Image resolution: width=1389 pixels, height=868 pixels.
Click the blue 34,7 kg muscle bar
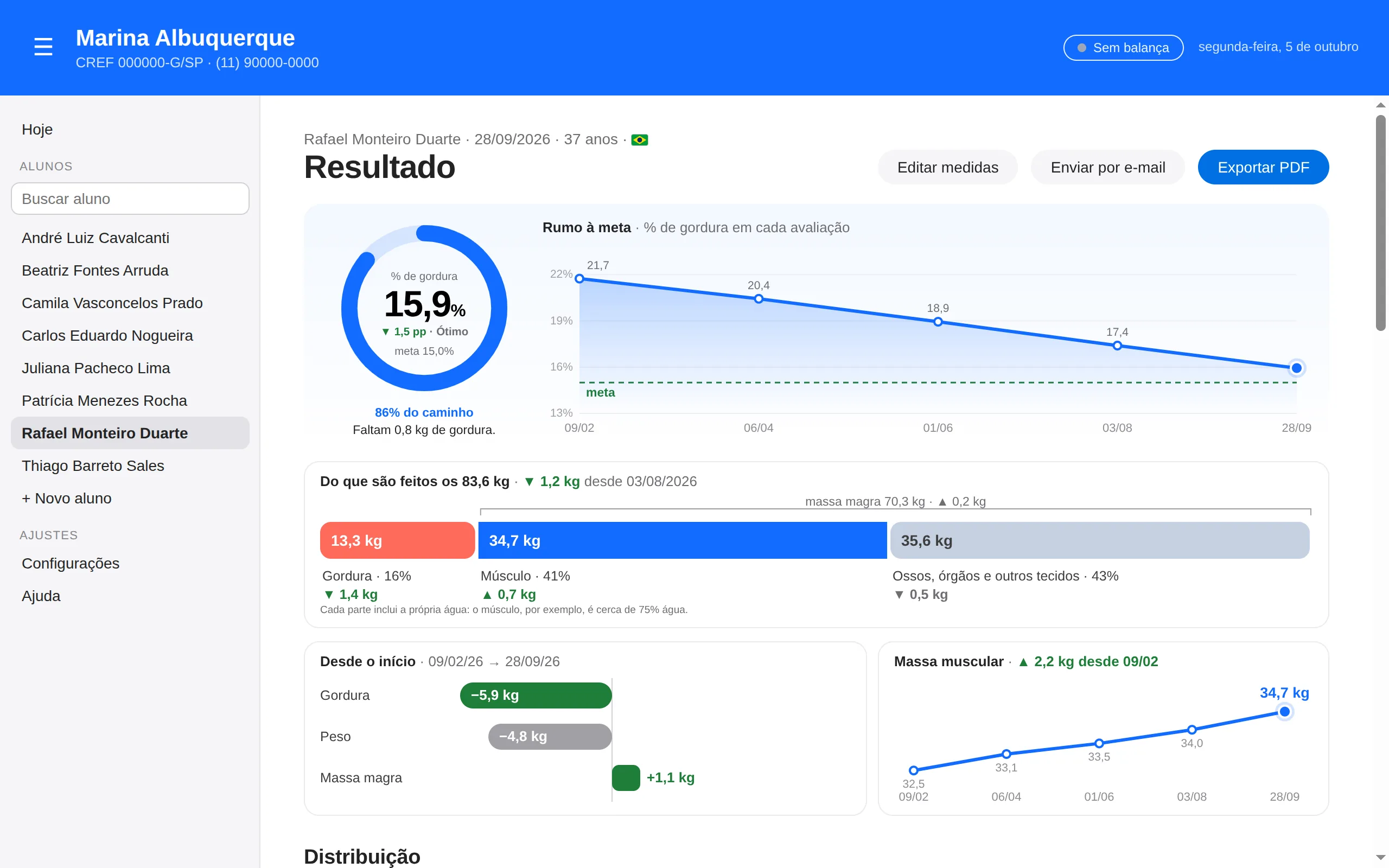(x=683, y=540)
